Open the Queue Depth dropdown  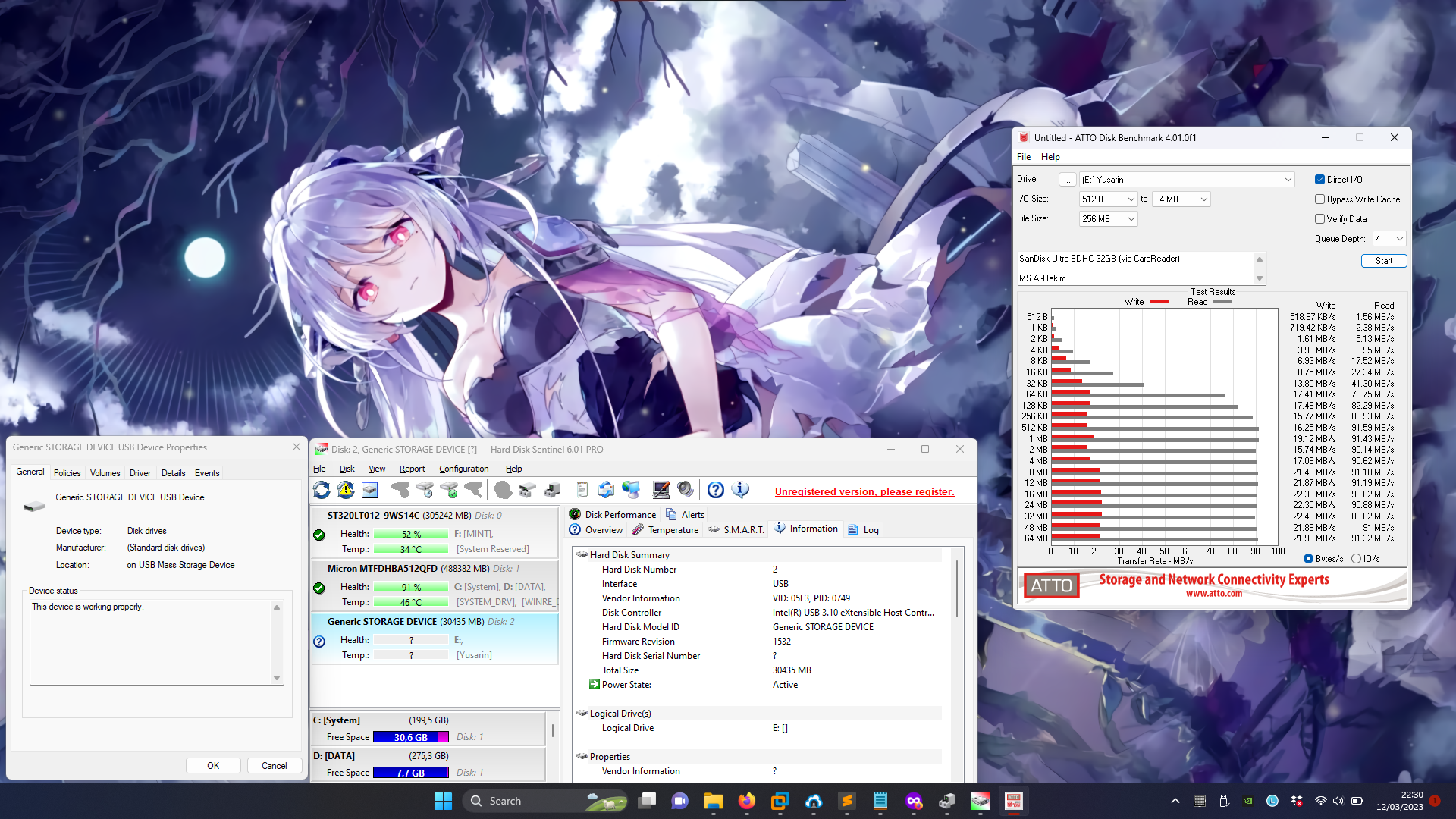[x=1389, y=239]
